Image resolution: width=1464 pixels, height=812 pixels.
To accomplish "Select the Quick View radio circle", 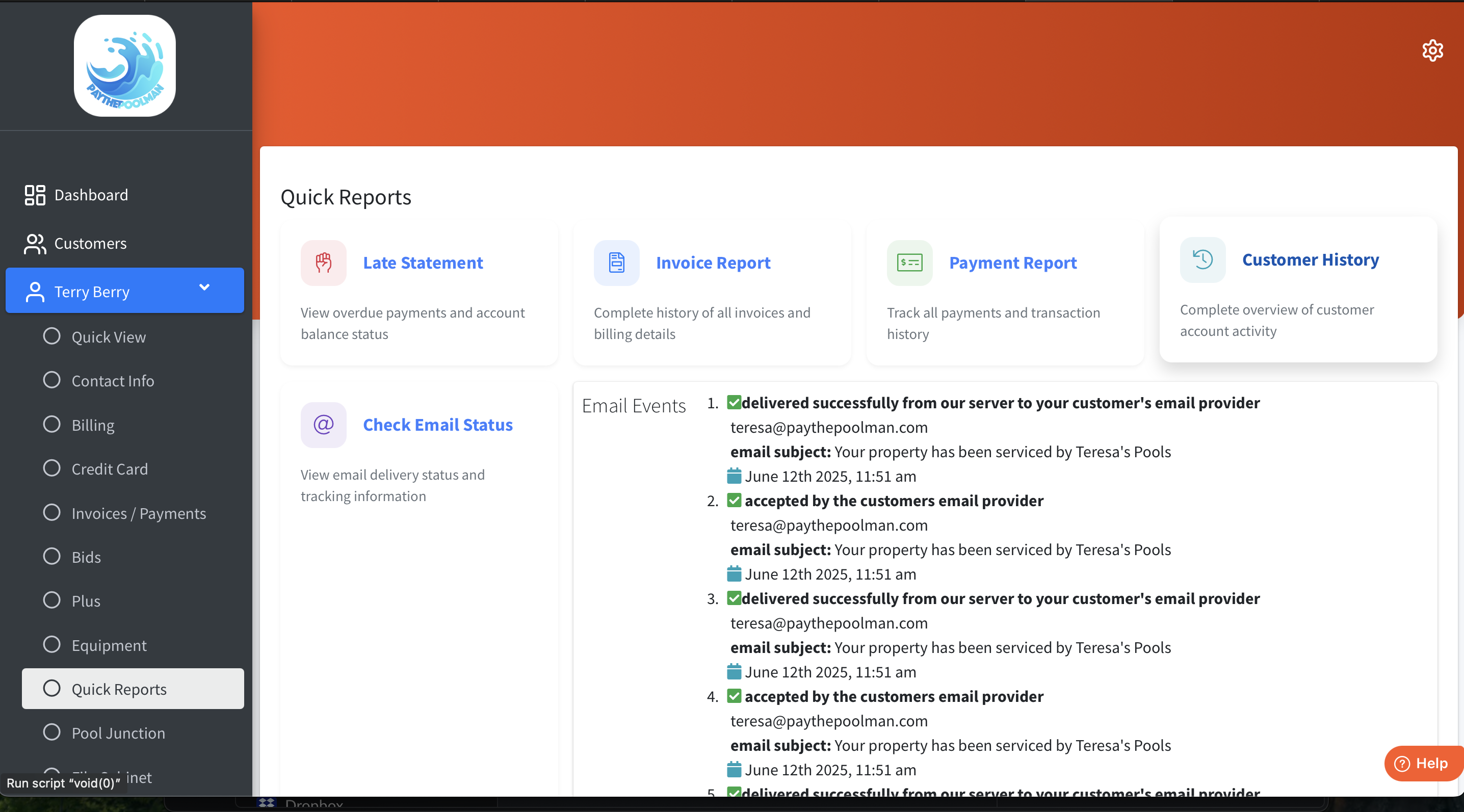I will (51, 336).
